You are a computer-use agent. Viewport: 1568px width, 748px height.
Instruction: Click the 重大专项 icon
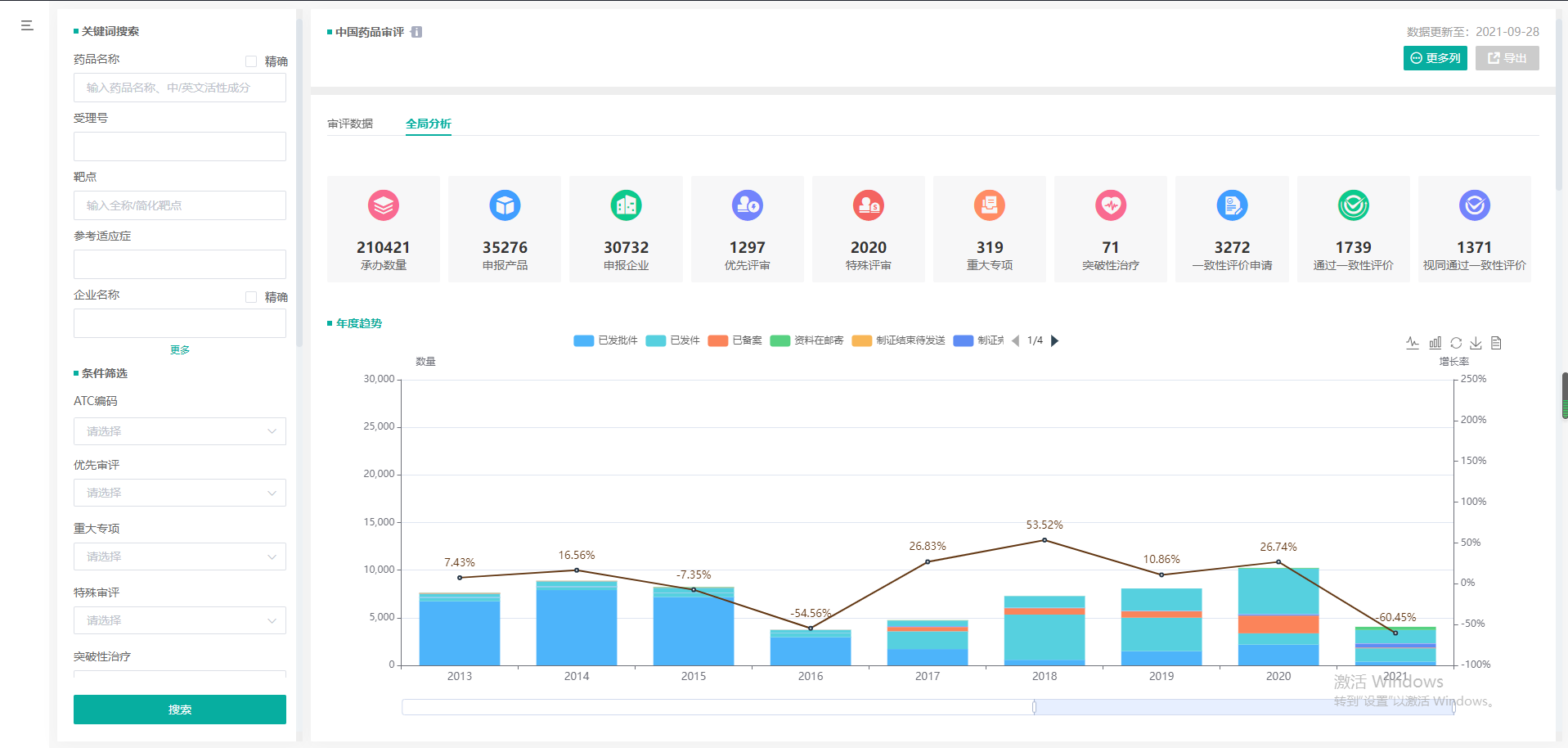[x=990, y=205]
